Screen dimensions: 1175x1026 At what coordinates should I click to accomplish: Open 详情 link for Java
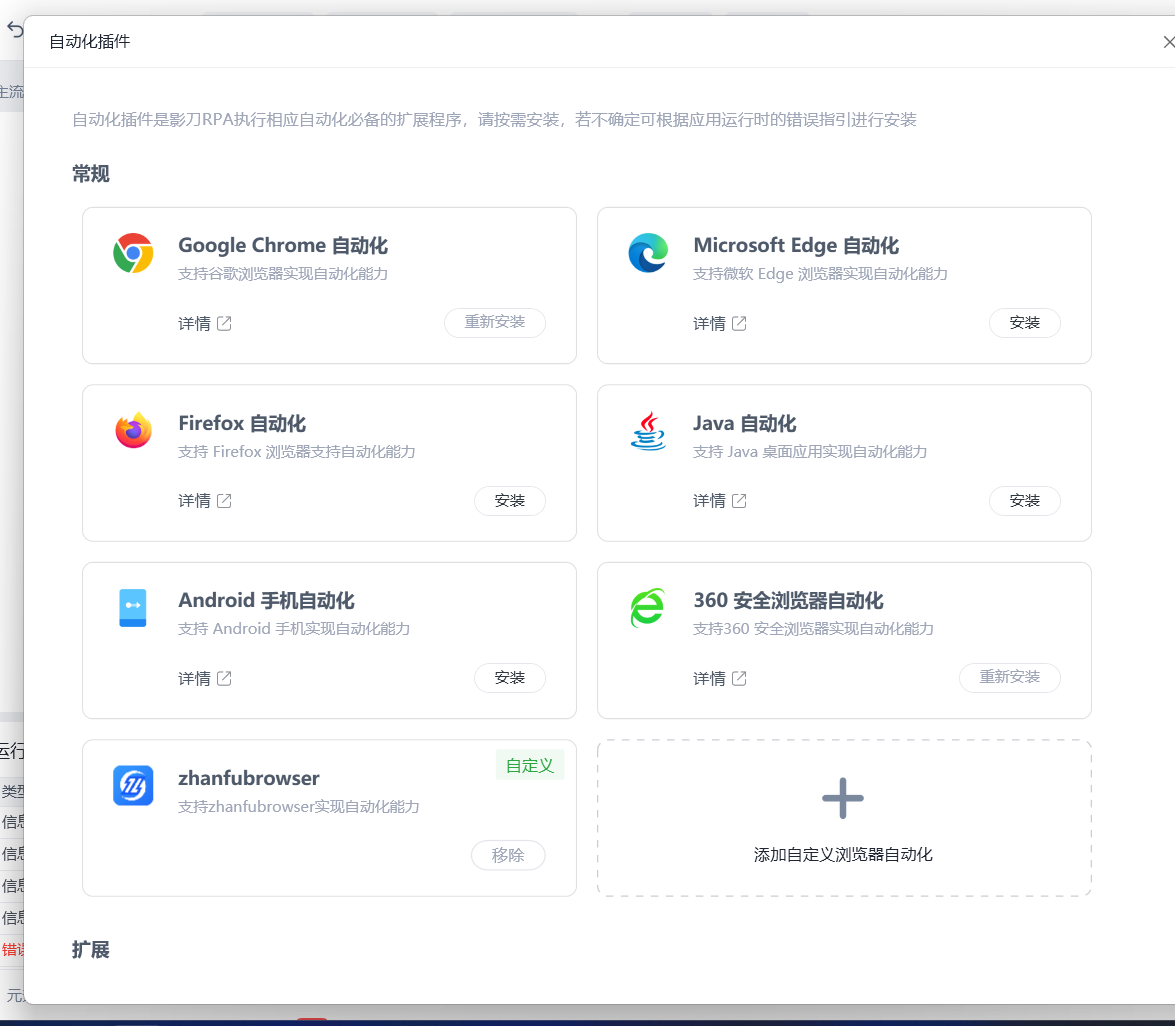click(x=709, y=501)
